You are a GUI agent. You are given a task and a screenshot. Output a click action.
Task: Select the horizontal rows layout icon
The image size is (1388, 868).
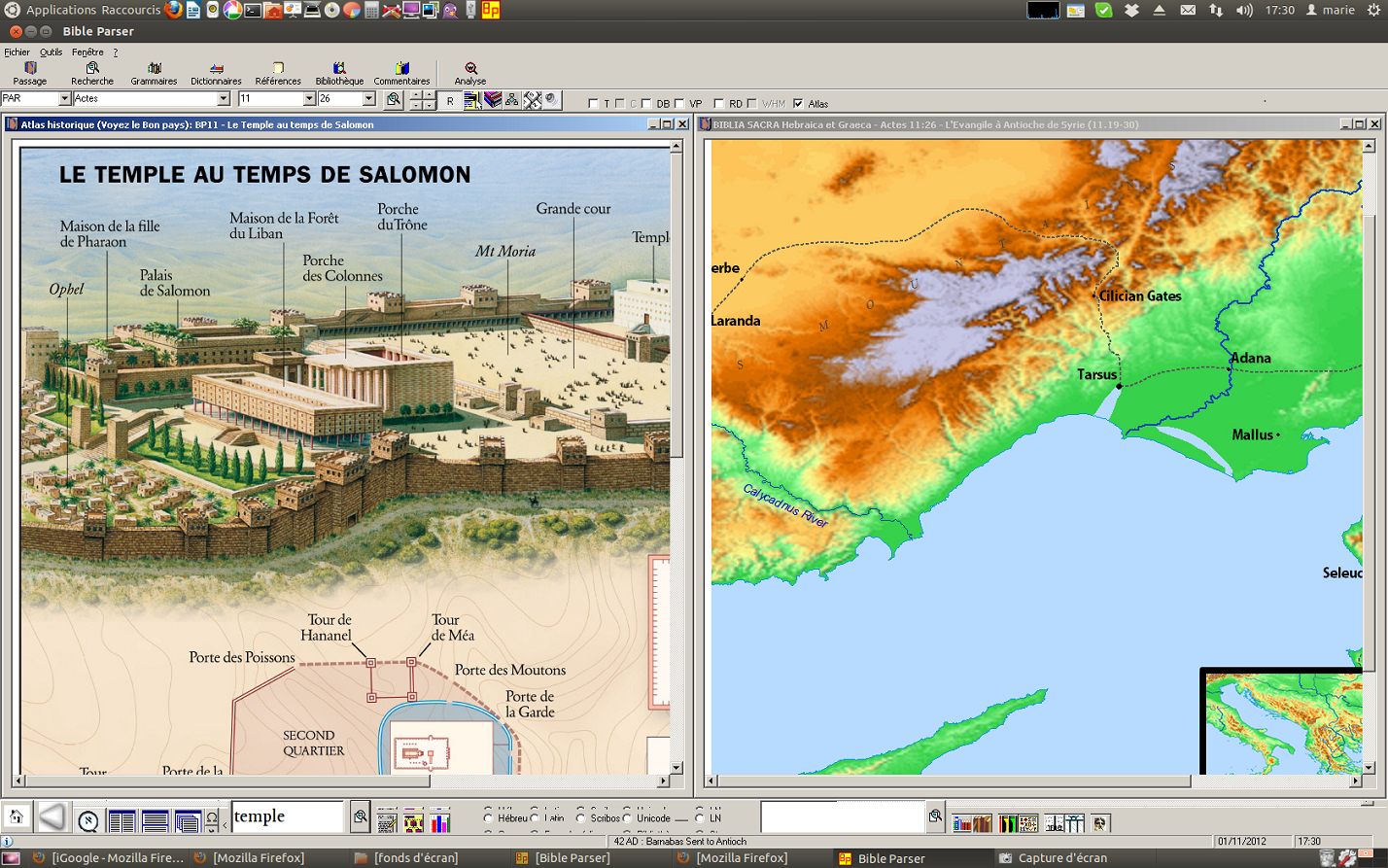156,821
